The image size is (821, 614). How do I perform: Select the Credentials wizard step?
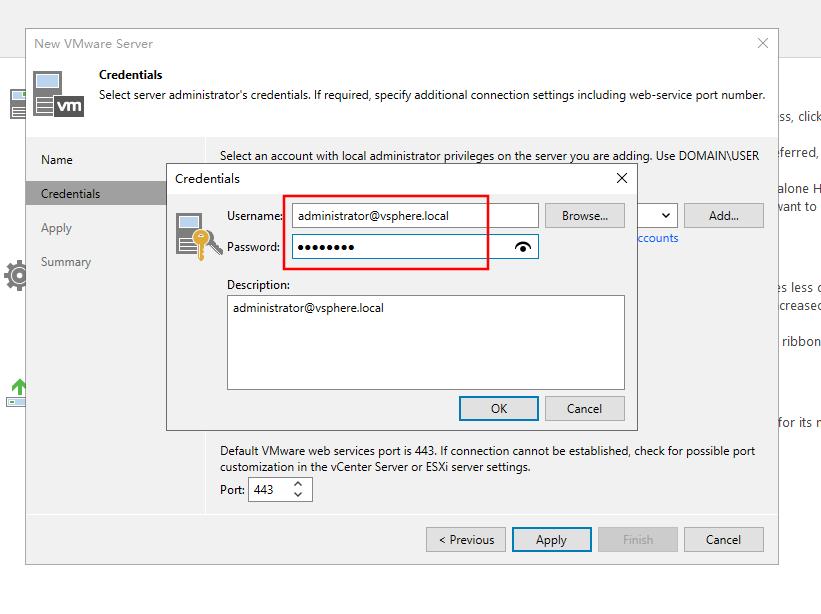coord(96,193)
